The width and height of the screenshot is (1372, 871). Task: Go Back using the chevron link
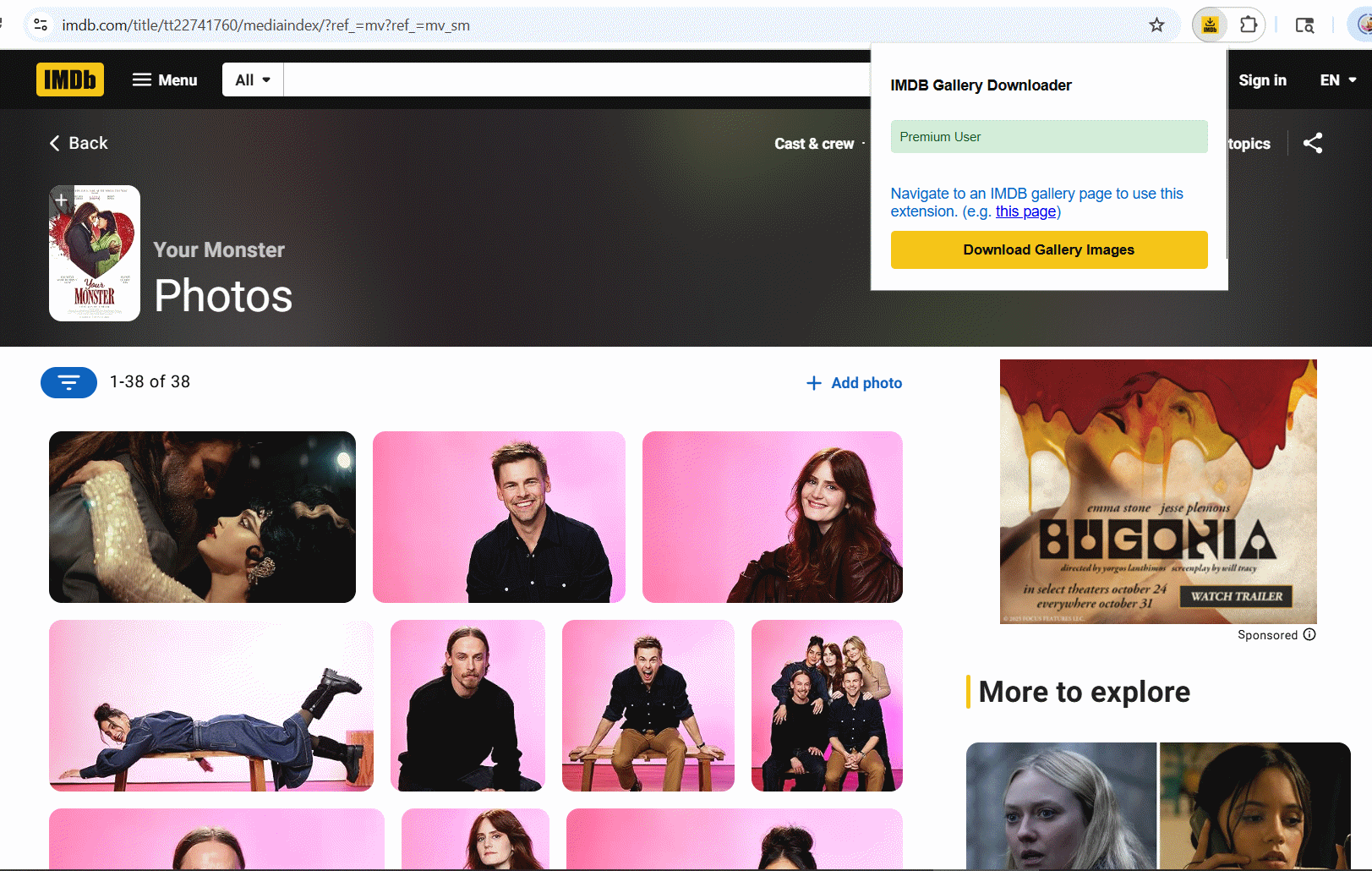click(x=79, y=143)
